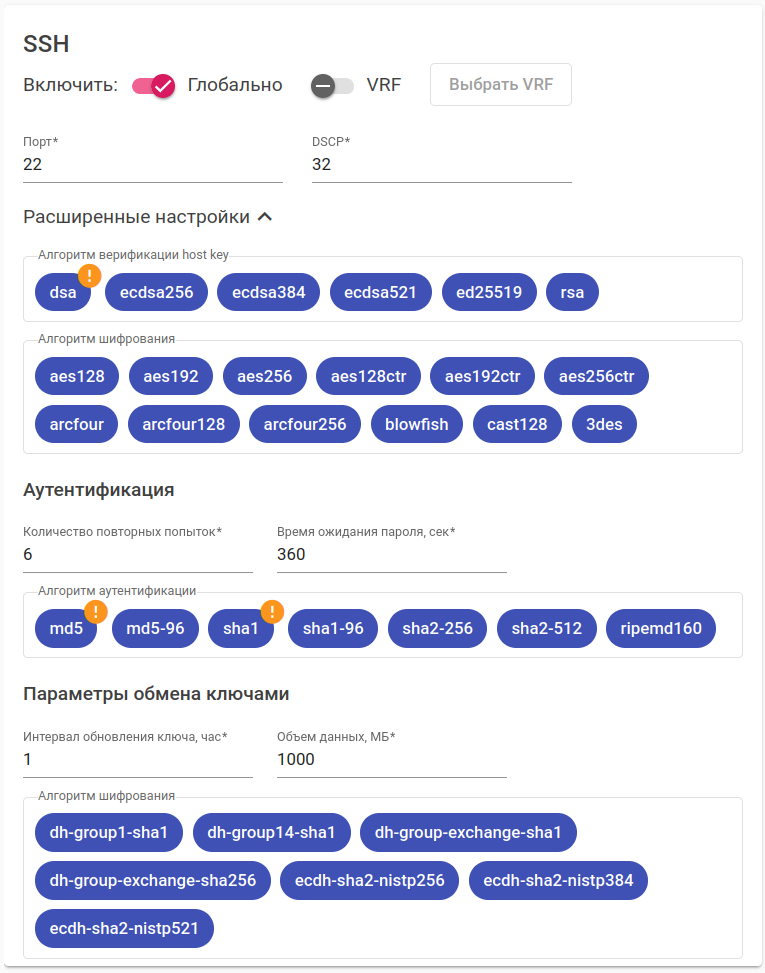
Task: Select the aes256ctr cipher chip
Action: pos(596,377)
